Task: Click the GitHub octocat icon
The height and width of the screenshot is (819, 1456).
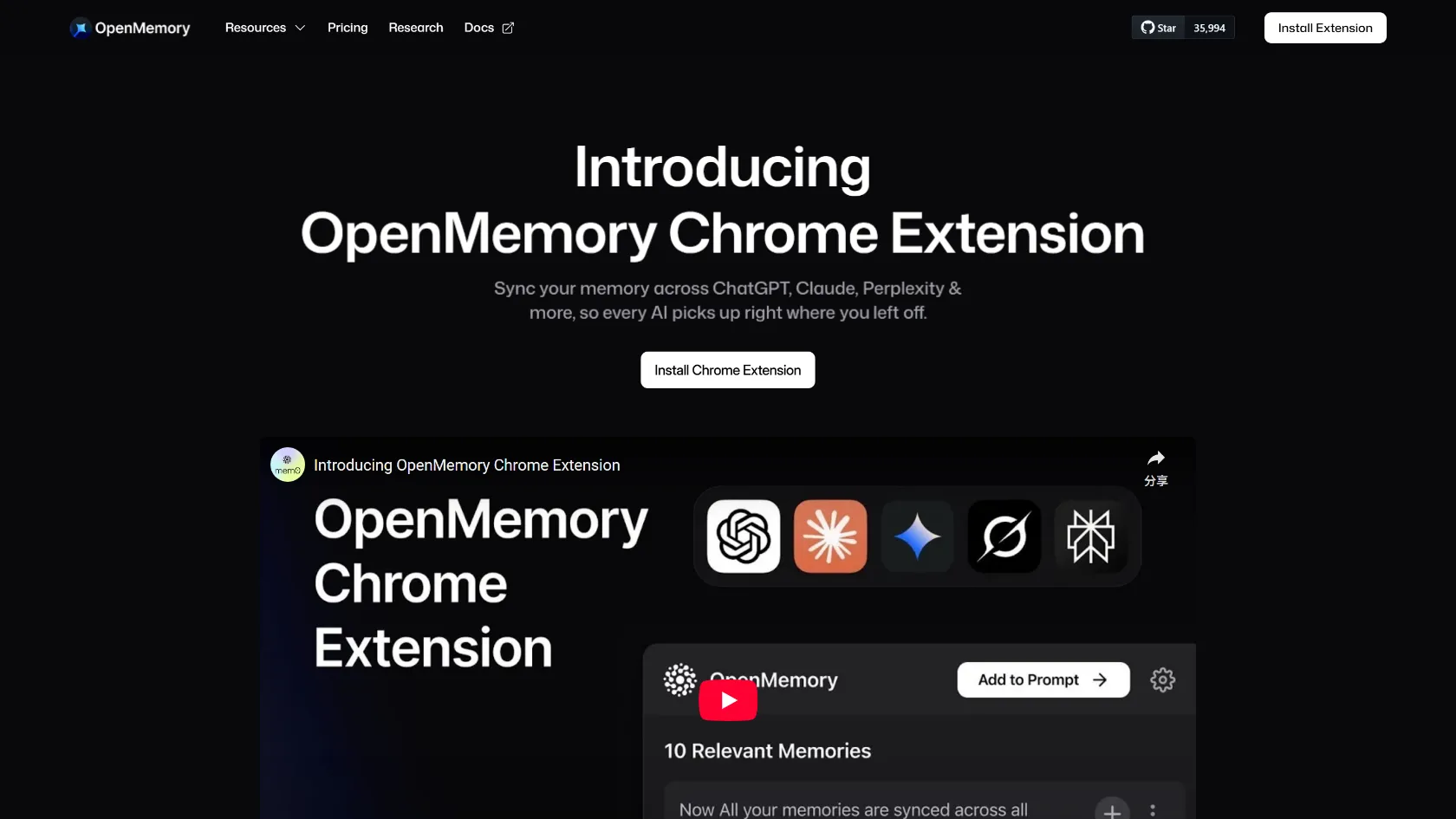Action: [x=1147, y=28]
